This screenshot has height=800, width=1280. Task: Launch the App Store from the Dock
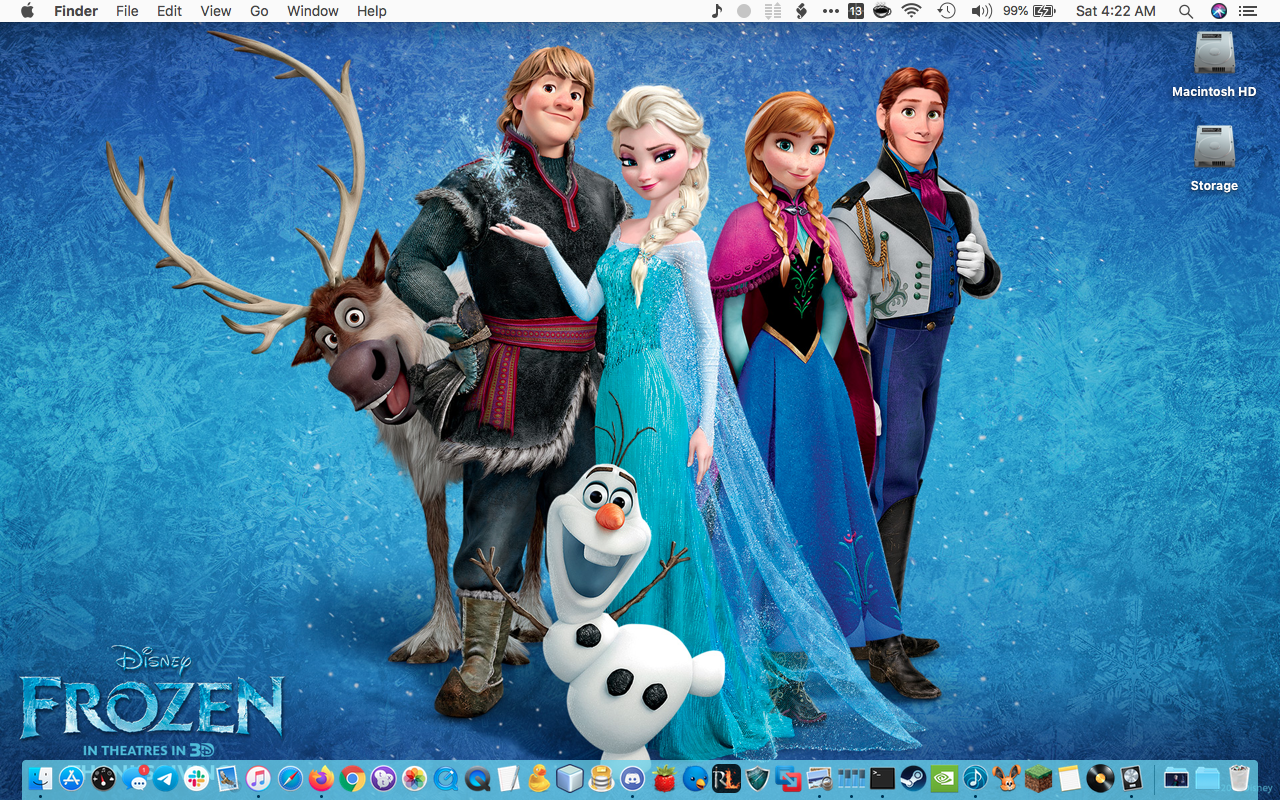tap(71, 778)
